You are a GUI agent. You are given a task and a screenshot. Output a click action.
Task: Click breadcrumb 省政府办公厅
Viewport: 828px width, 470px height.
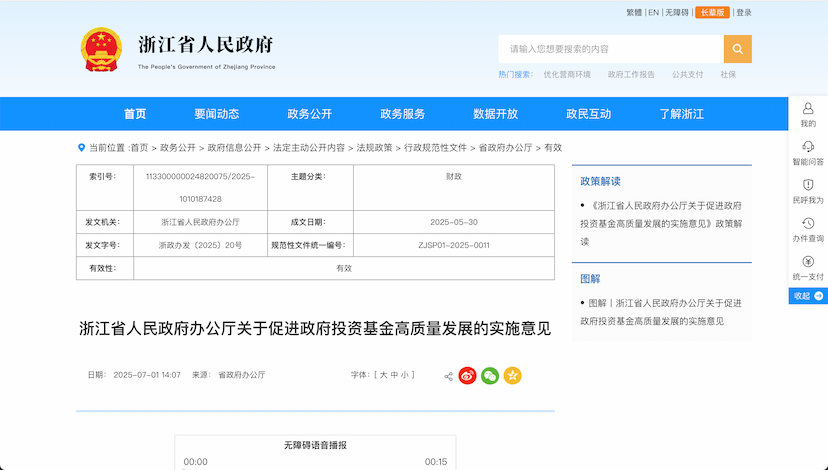[505, 148]
